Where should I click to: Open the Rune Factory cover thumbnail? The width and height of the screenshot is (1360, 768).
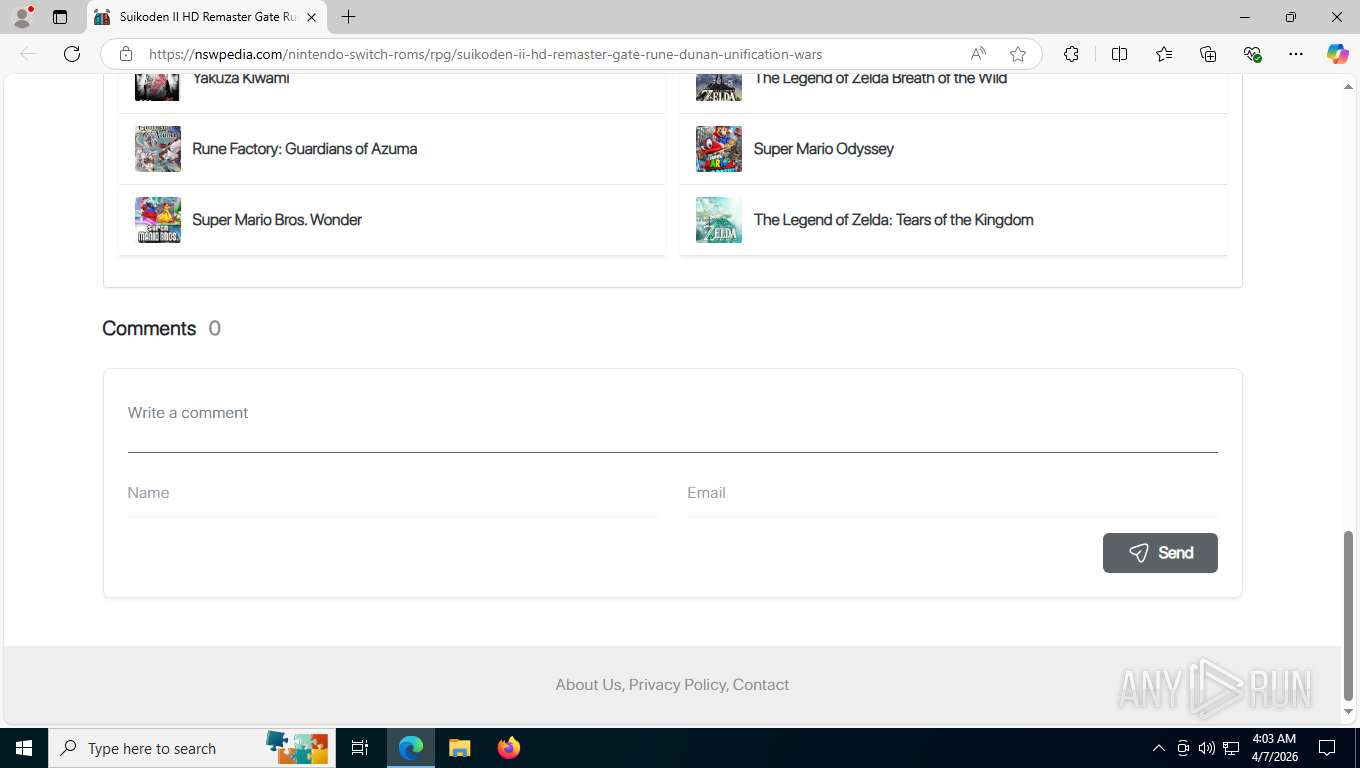(x=158, y=149)
